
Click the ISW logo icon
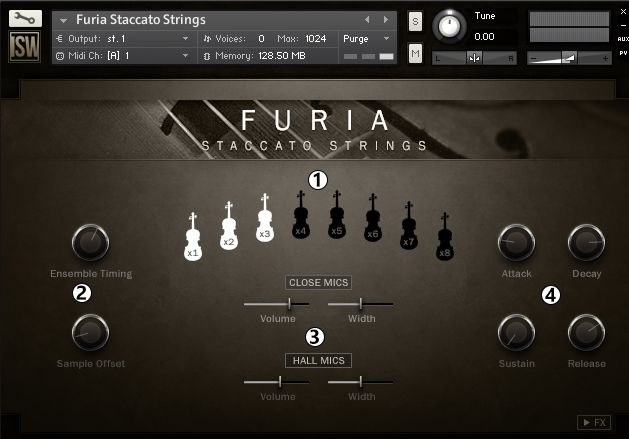[x=25, y=46]
